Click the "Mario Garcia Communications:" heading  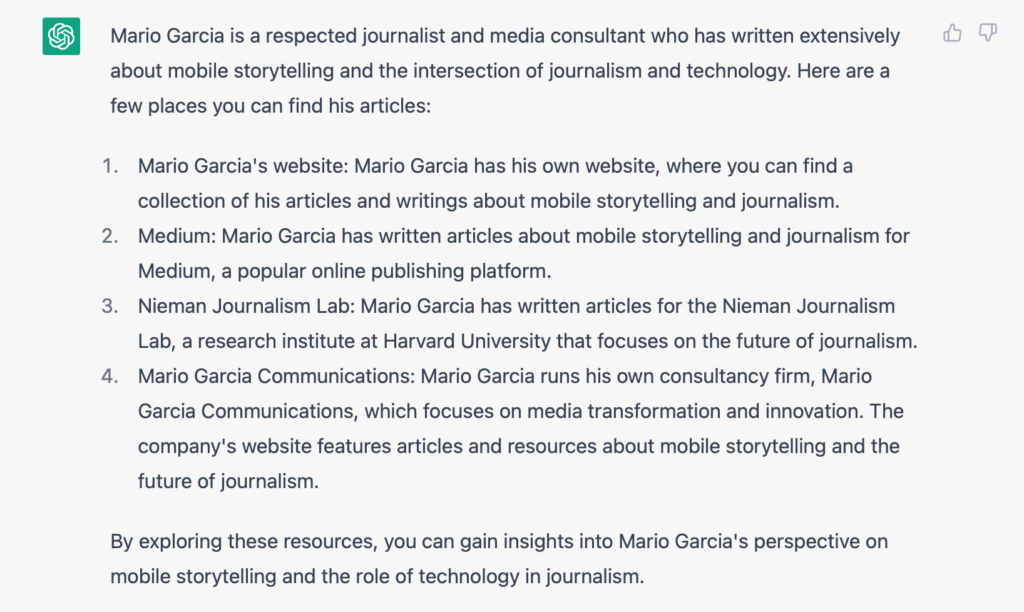coord(276,376)
